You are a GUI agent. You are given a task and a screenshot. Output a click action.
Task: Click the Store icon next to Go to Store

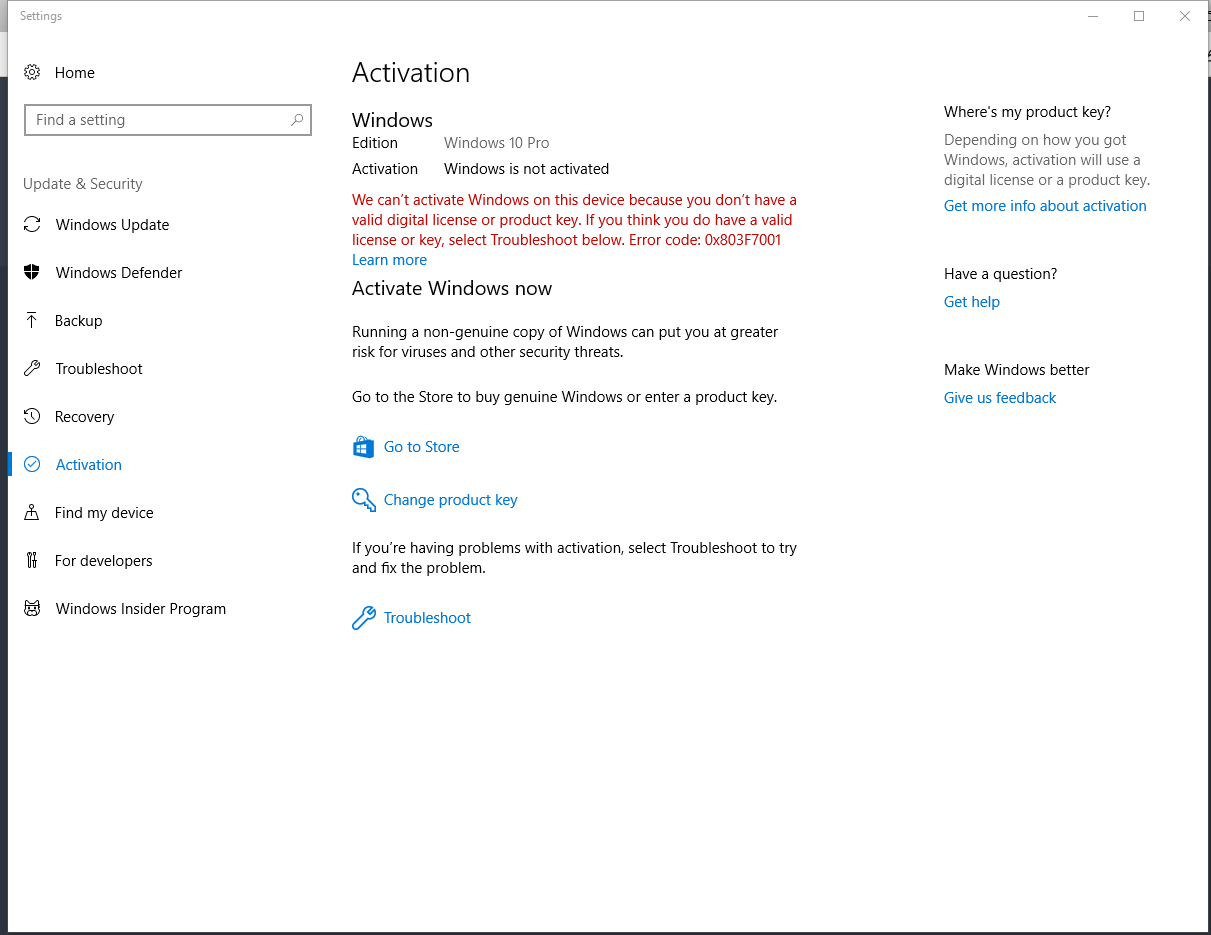point(363,446)
